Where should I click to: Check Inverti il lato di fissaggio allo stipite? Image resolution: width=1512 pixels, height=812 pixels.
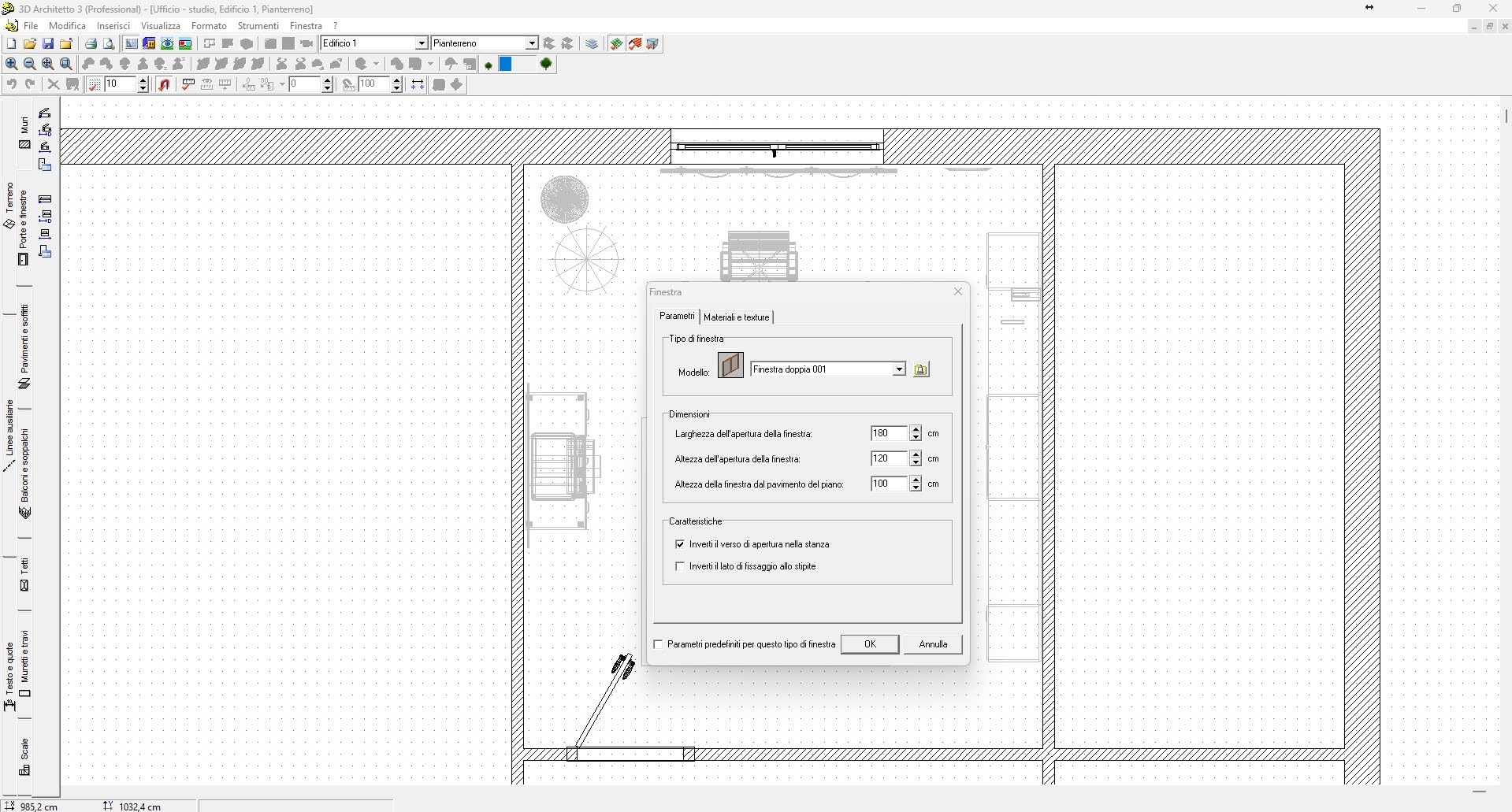[x=680, y=566]
